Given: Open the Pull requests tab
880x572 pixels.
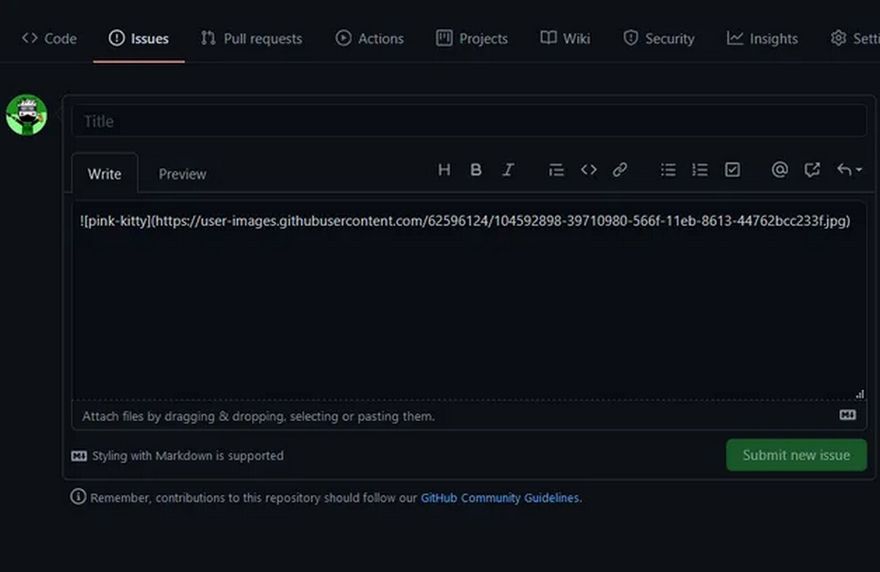Looking at the screenshot, I should (x=251, y=39).
